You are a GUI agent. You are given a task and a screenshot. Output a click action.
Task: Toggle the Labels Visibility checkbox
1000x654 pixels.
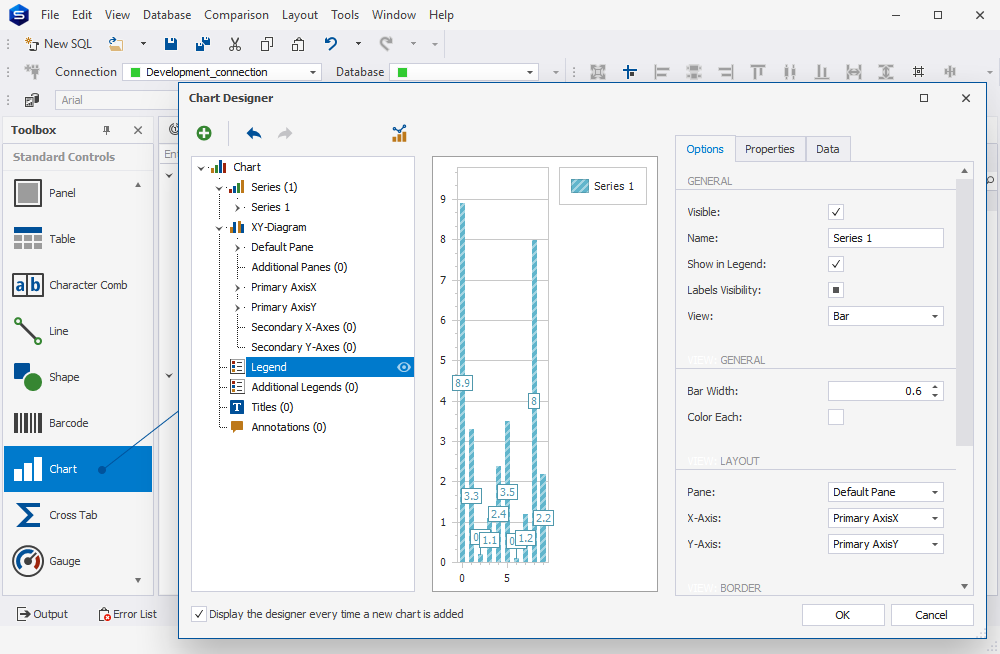point(835,290)
